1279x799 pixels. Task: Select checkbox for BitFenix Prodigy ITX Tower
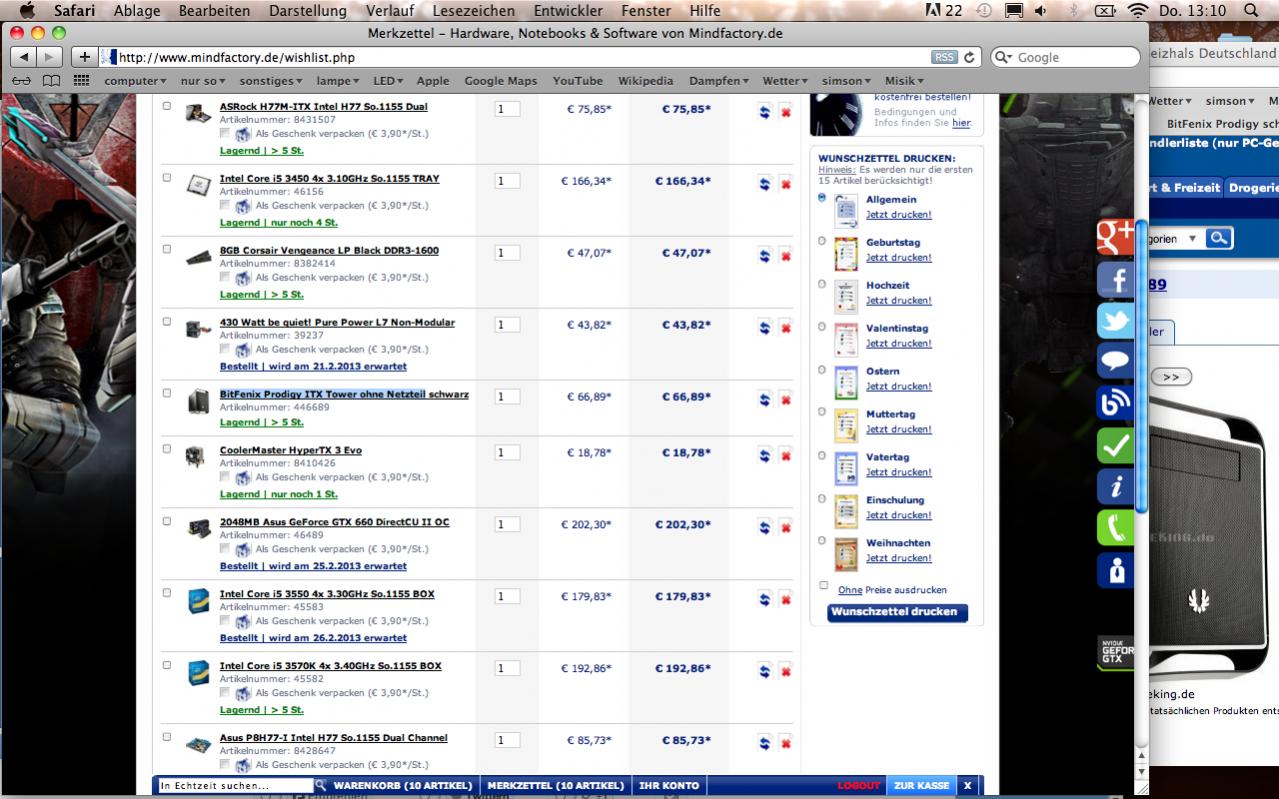click(167, 393)
